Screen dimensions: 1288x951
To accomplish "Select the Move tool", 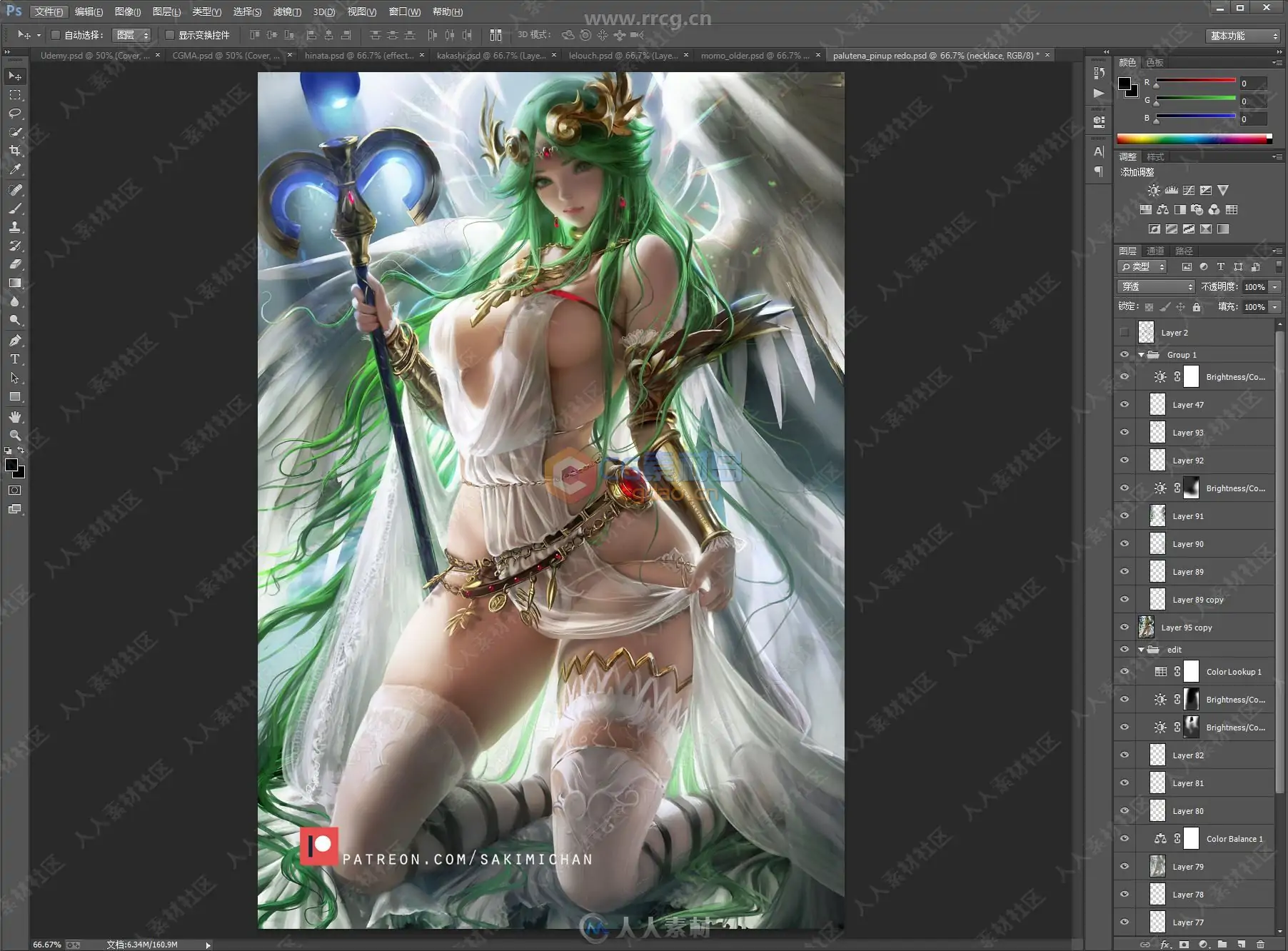I will pos(15,76).
